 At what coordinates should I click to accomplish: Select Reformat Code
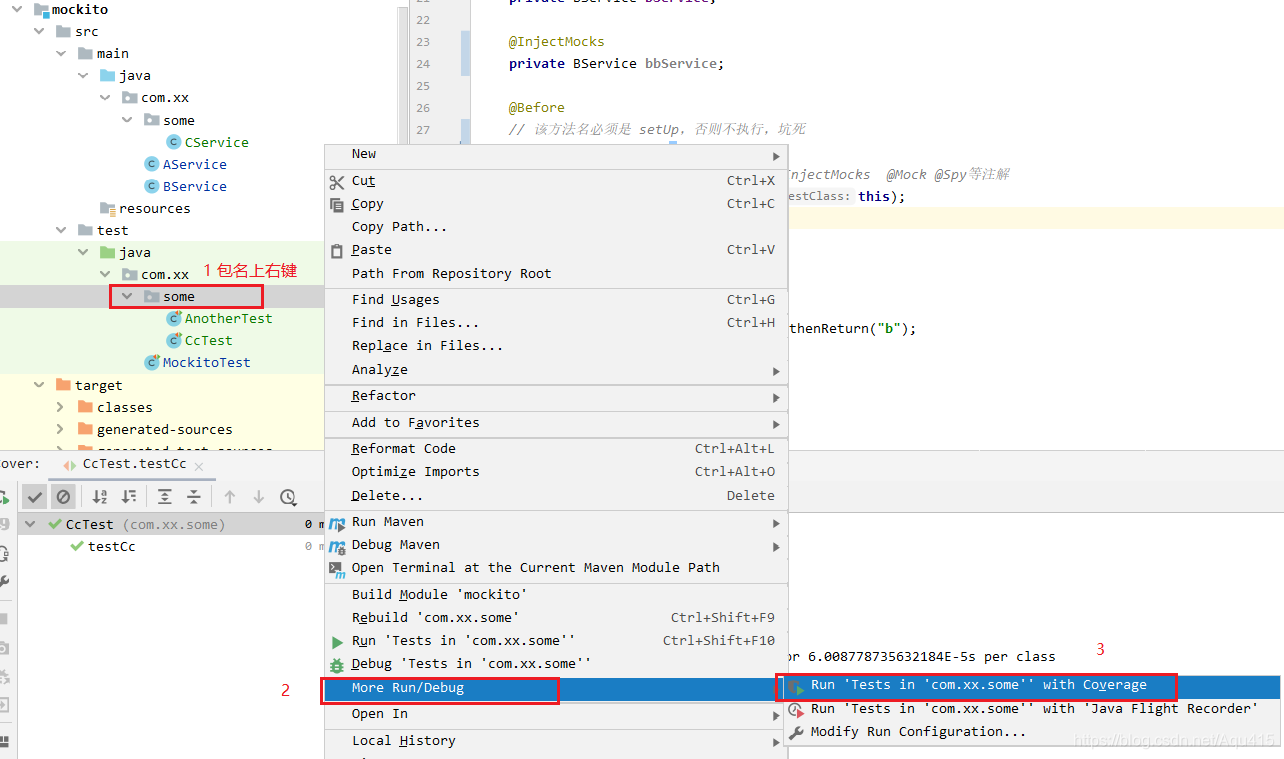tap(557, 448)
